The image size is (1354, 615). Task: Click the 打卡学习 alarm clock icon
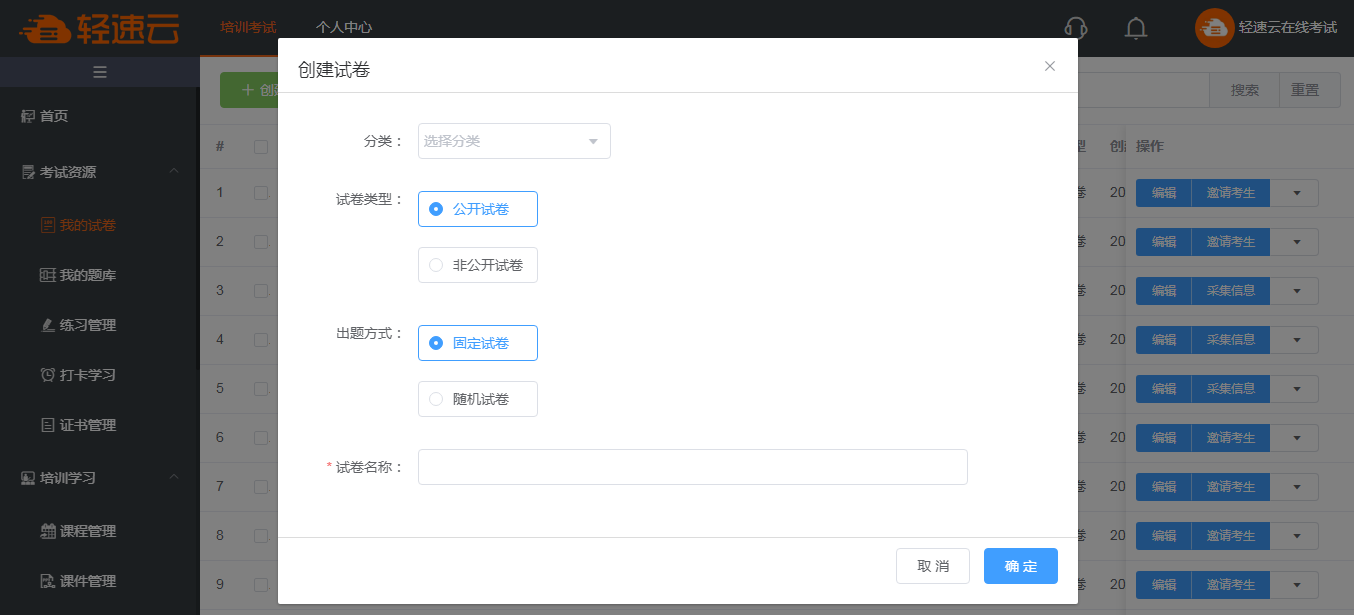pyautogui.click(x=47, y=375)
